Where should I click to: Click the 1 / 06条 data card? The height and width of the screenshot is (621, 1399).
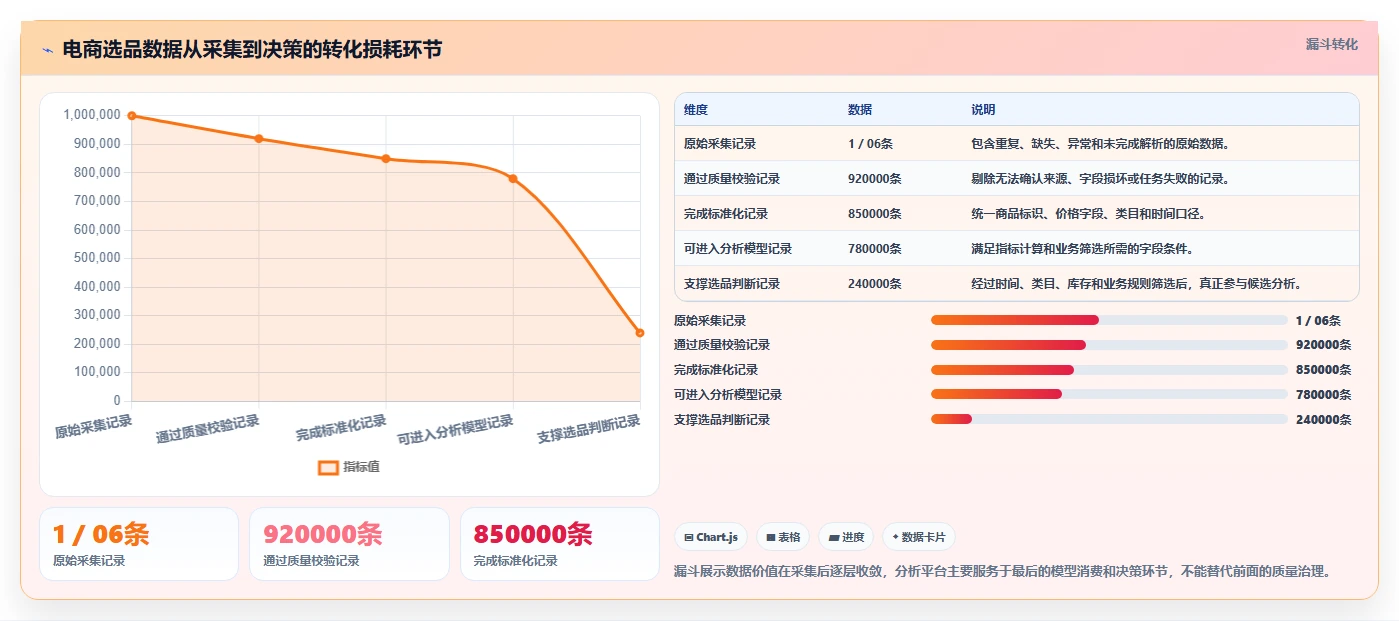tap(139, 544)
